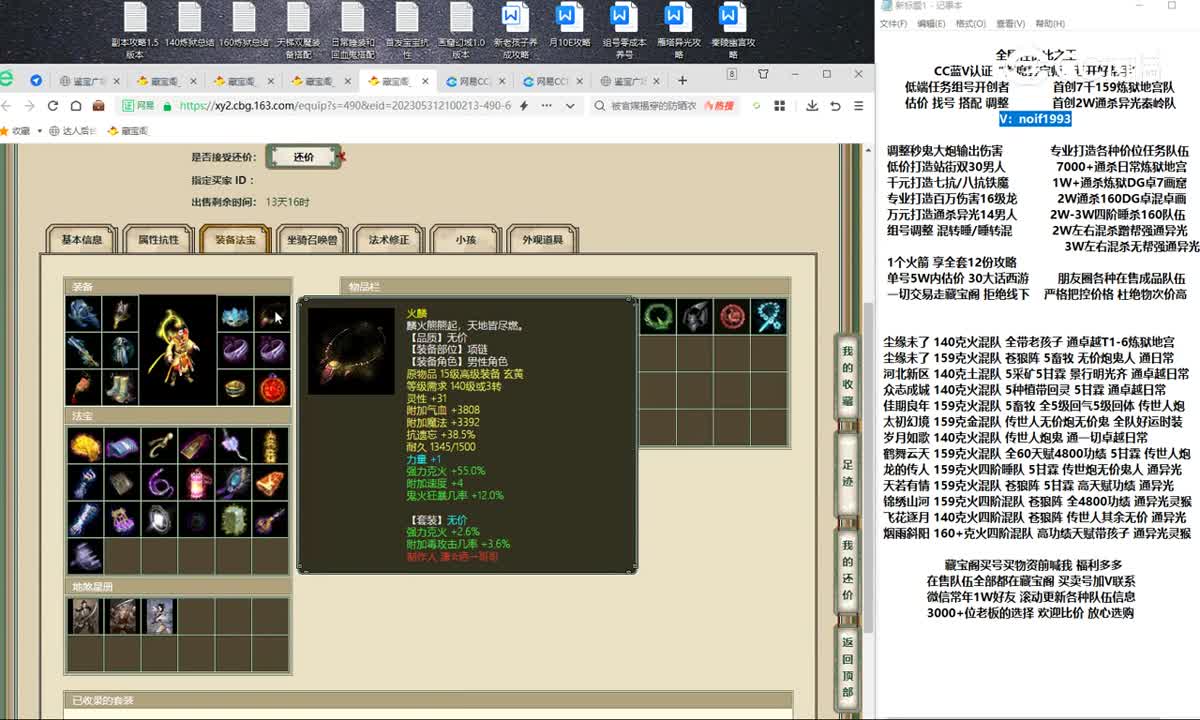Open Notepad 查看(V) menu
Image resolution: width=1200 pixels, height=720 pixels.
(x=1010, y=23)
